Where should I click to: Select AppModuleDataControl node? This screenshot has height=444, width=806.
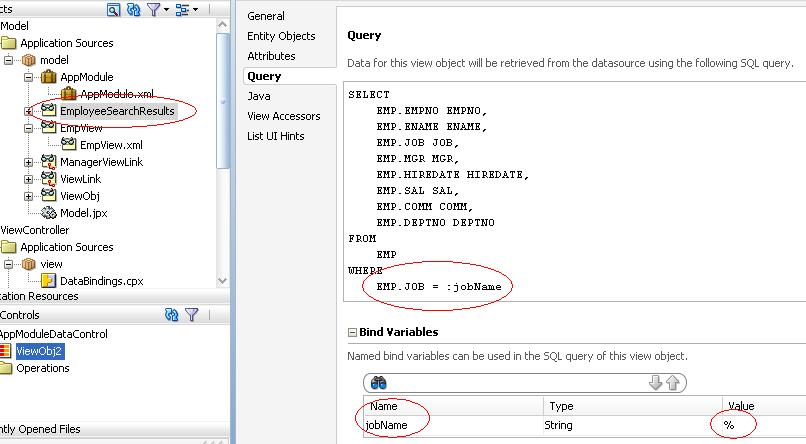coord(53,334)
